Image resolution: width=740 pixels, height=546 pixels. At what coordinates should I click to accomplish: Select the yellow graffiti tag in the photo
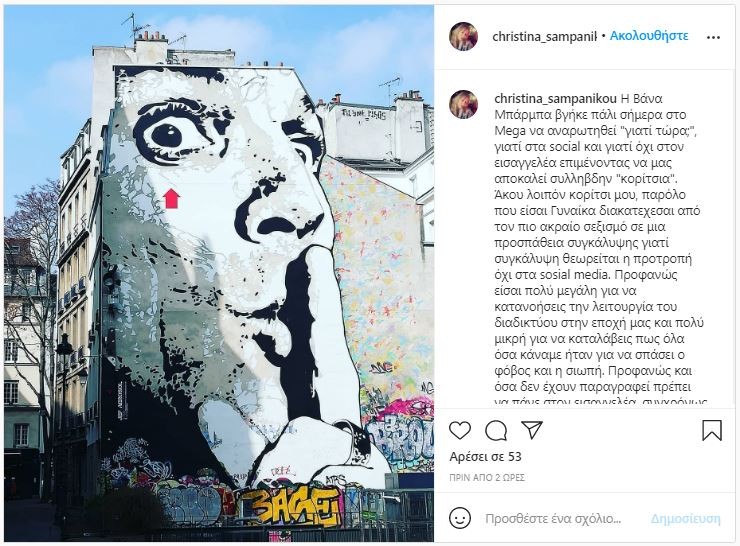(288, 506)
